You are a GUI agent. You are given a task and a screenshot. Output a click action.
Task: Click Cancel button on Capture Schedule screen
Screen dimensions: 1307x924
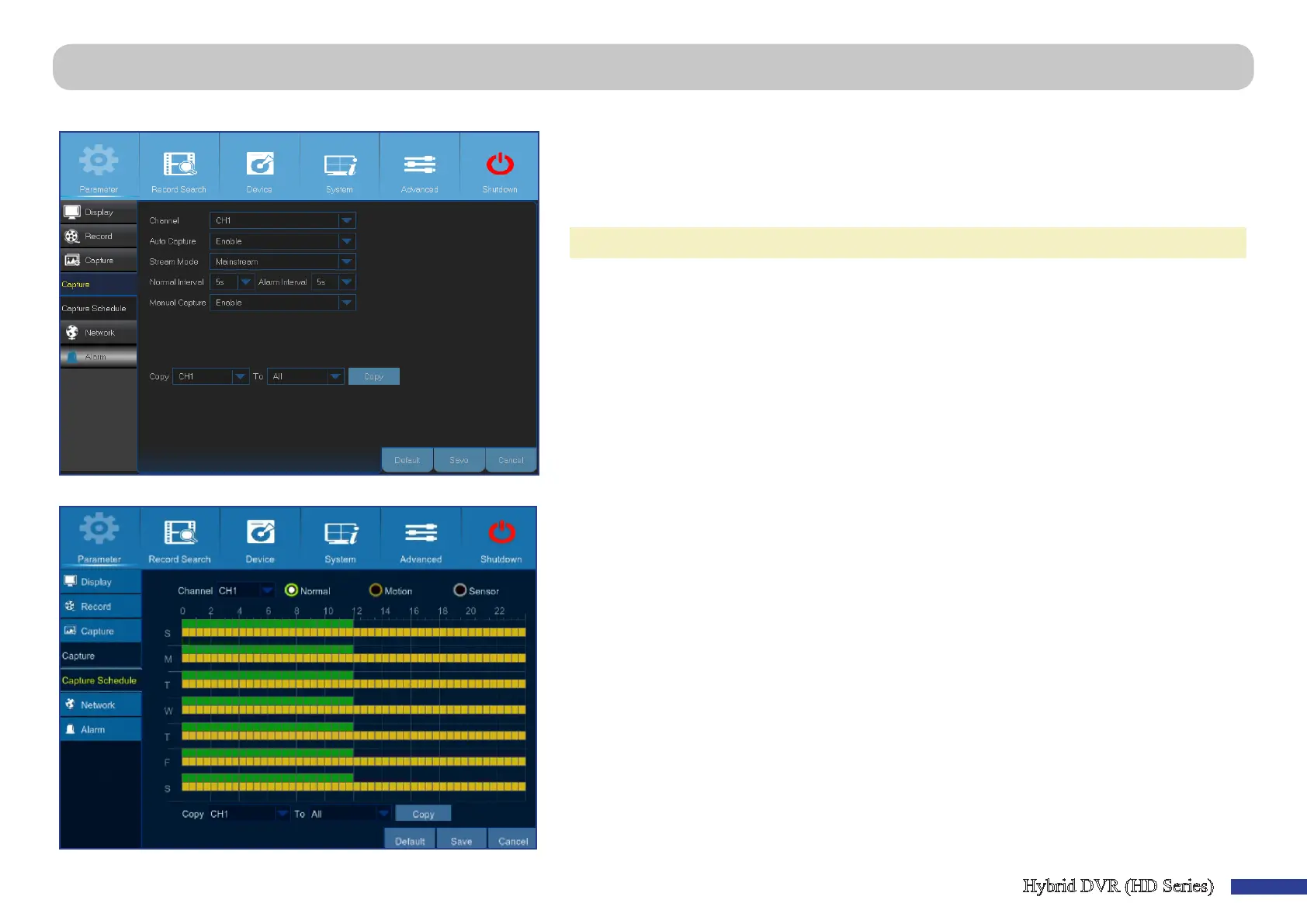pos(513,840)
